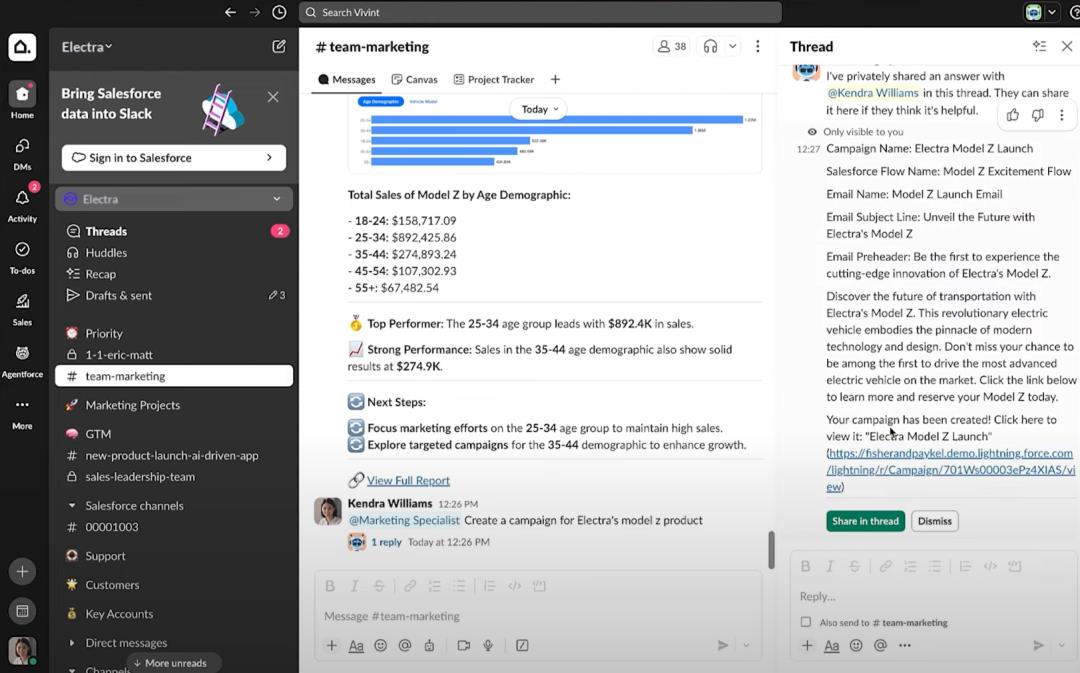Click the Share in thread button

pos(865,521)
